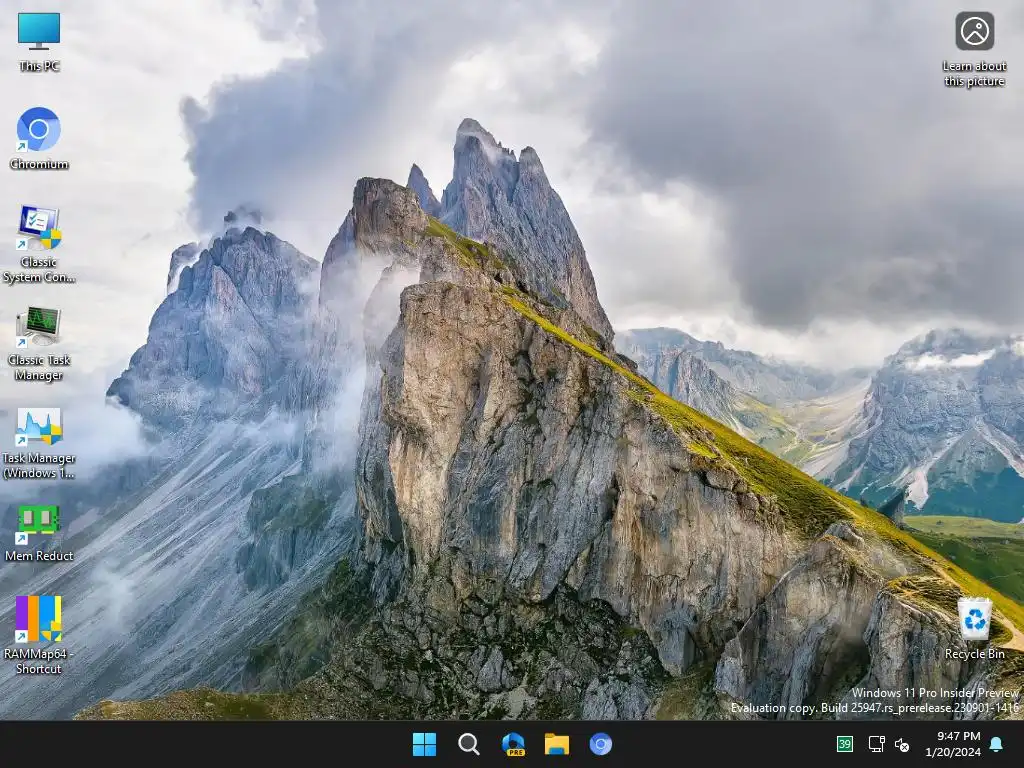The height and width of the screenshot is (768, 1024).
Task: Click Learn about this picture icon
Action: pyautogui.click(x=974, y=50)
